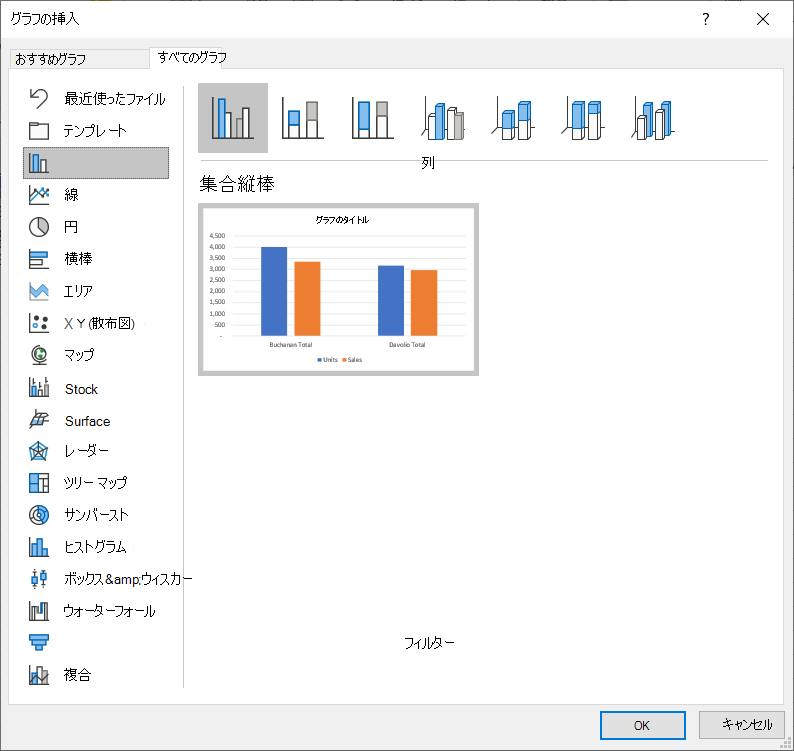Choose the ヒストグラム histogram category
Viewport: 794px width, 751px height.
(96, 547)
